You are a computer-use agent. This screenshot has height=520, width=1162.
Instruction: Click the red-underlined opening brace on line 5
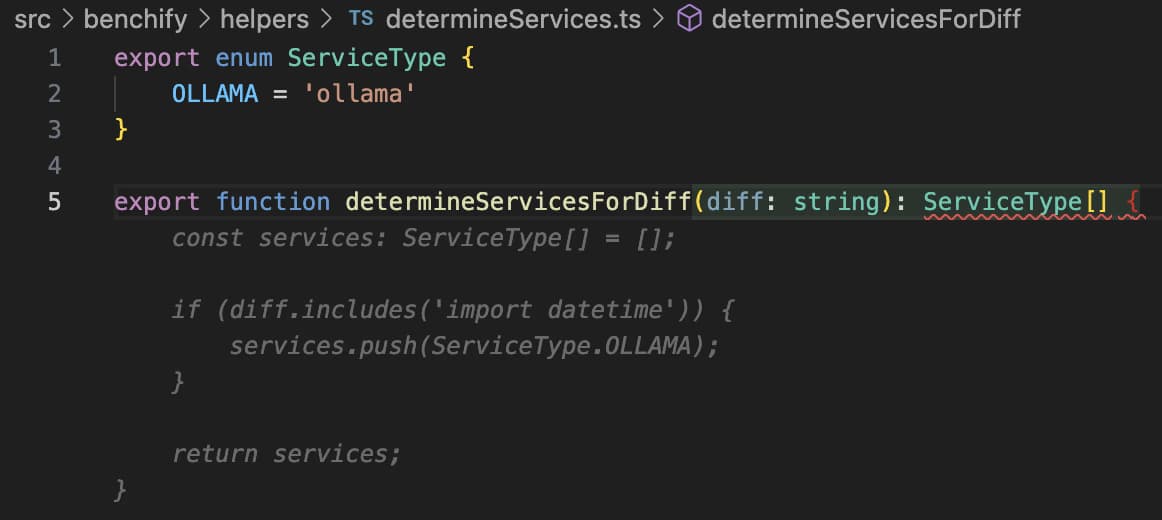tap(1132, 202)
